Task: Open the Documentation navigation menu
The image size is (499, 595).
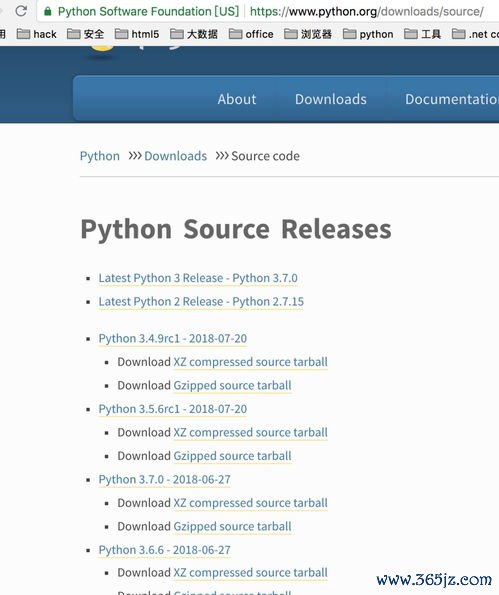Action: (452, 99)
